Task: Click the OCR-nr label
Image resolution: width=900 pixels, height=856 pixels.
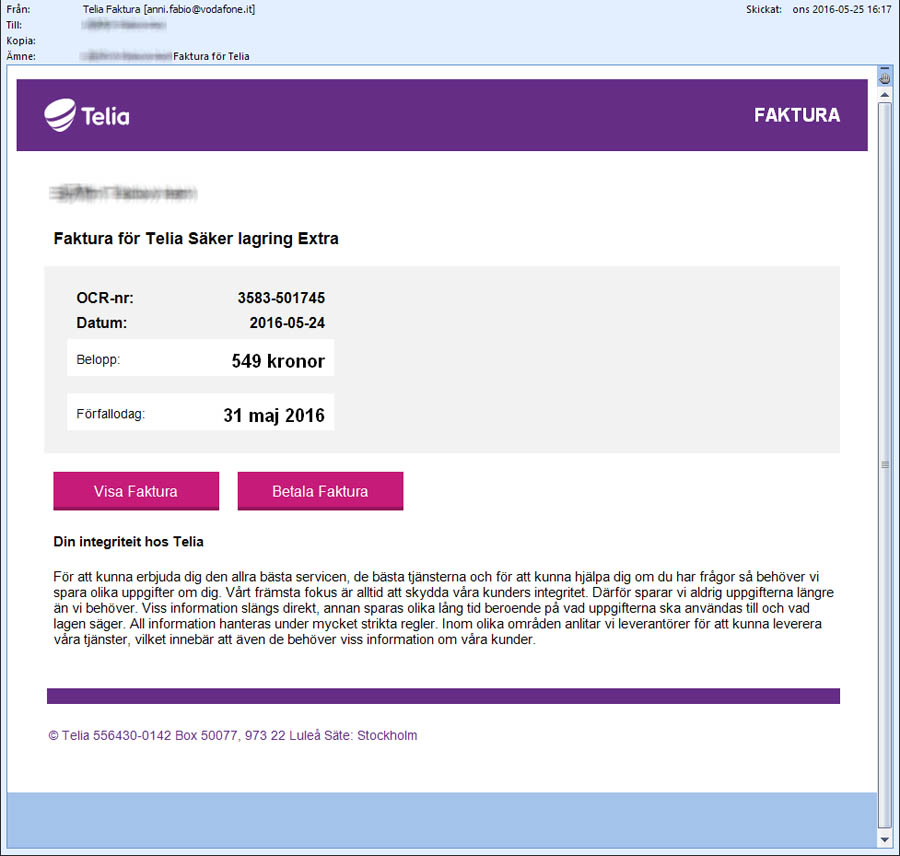Action: tap(104, 298)
